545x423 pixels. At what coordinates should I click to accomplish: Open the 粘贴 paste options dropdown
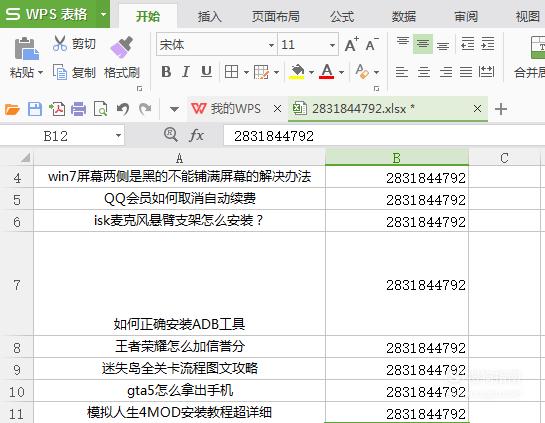41,73
